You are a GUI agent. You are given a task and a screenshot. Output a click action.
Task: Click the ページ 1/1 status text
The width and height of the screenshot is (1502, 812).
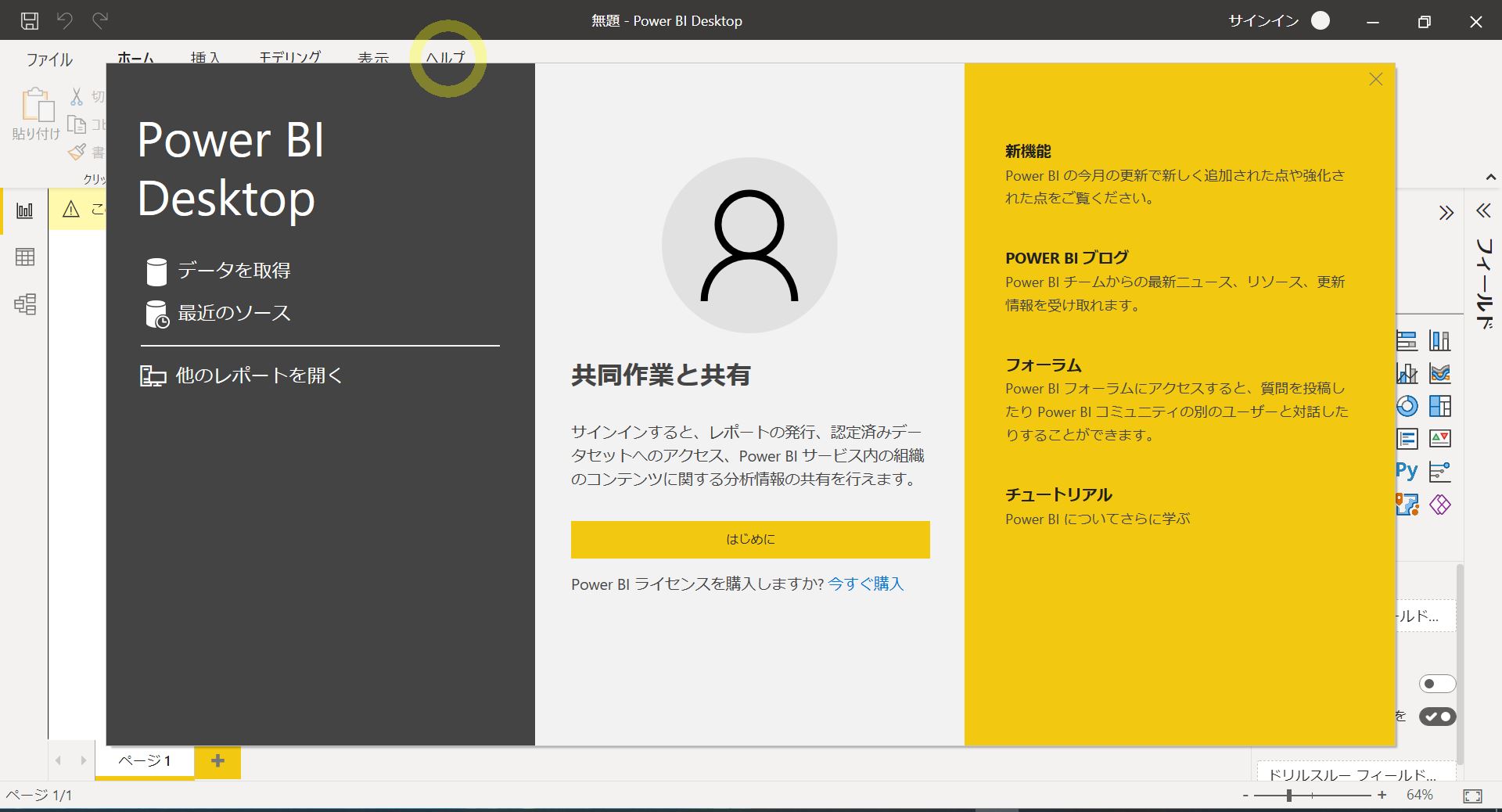click(39, 796)
